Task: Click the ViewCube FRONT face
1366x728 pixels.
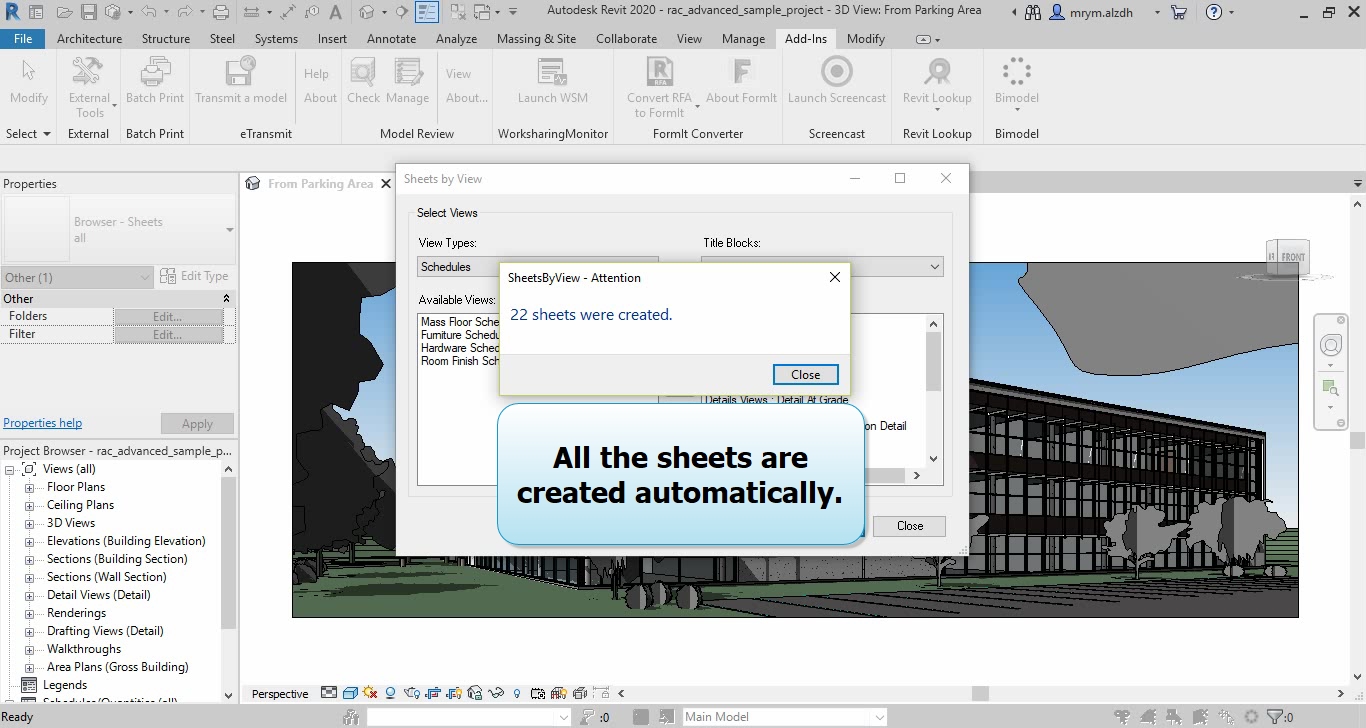Action: click(x=1292, y=257)
